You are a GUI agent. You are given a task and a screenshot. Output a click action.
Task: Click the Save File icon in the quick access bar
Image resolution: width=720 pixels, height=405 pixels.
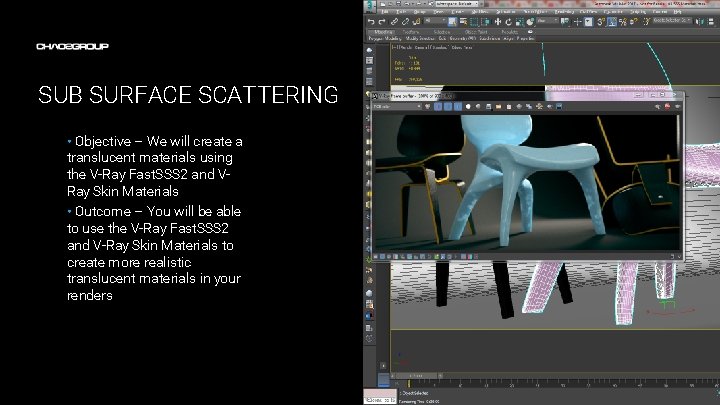pyautogui.click(x=398, y=4)
